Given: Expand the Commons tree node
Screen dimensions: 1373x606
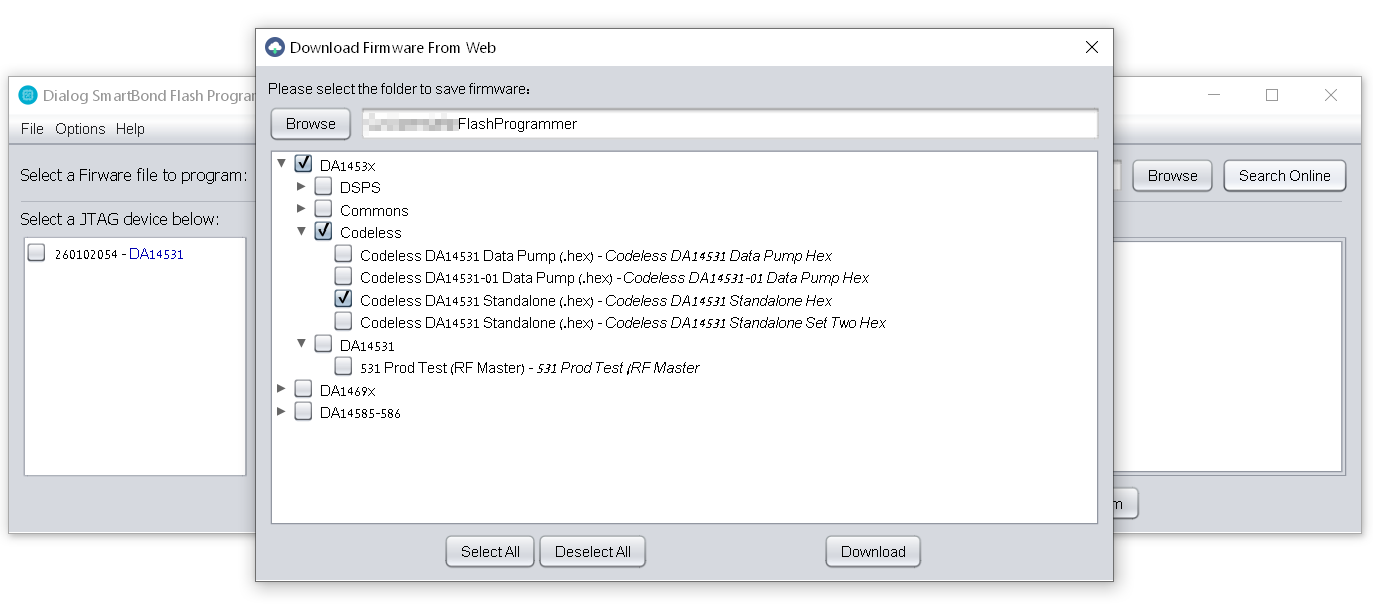Looking at the screenshot, I should tap(302, 209).
